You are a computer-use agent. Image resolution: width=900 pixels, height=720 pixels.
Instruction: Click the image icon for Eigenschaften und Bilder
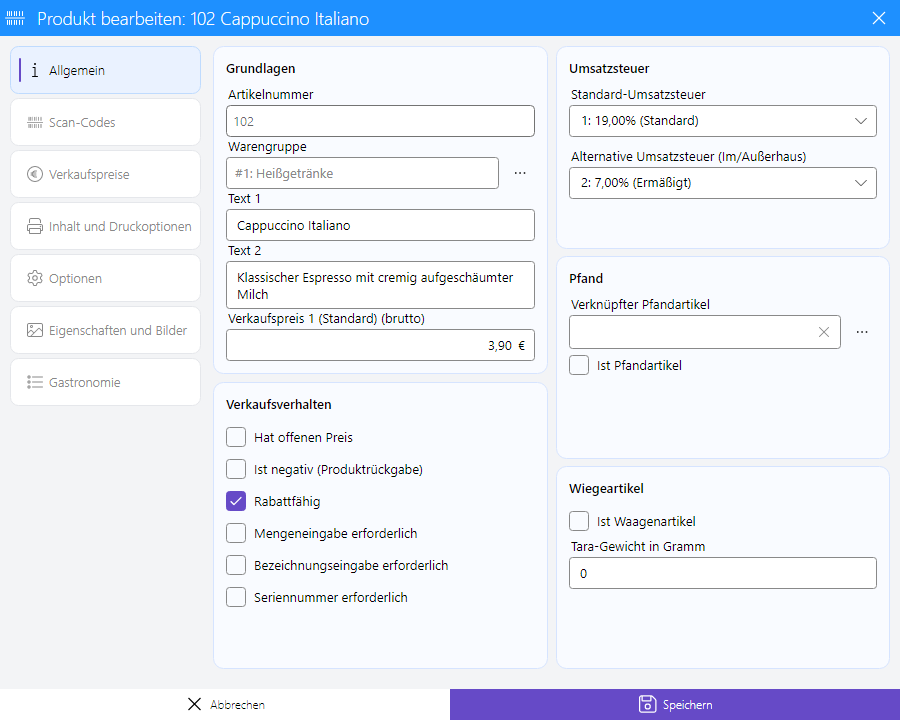point(35,330)
